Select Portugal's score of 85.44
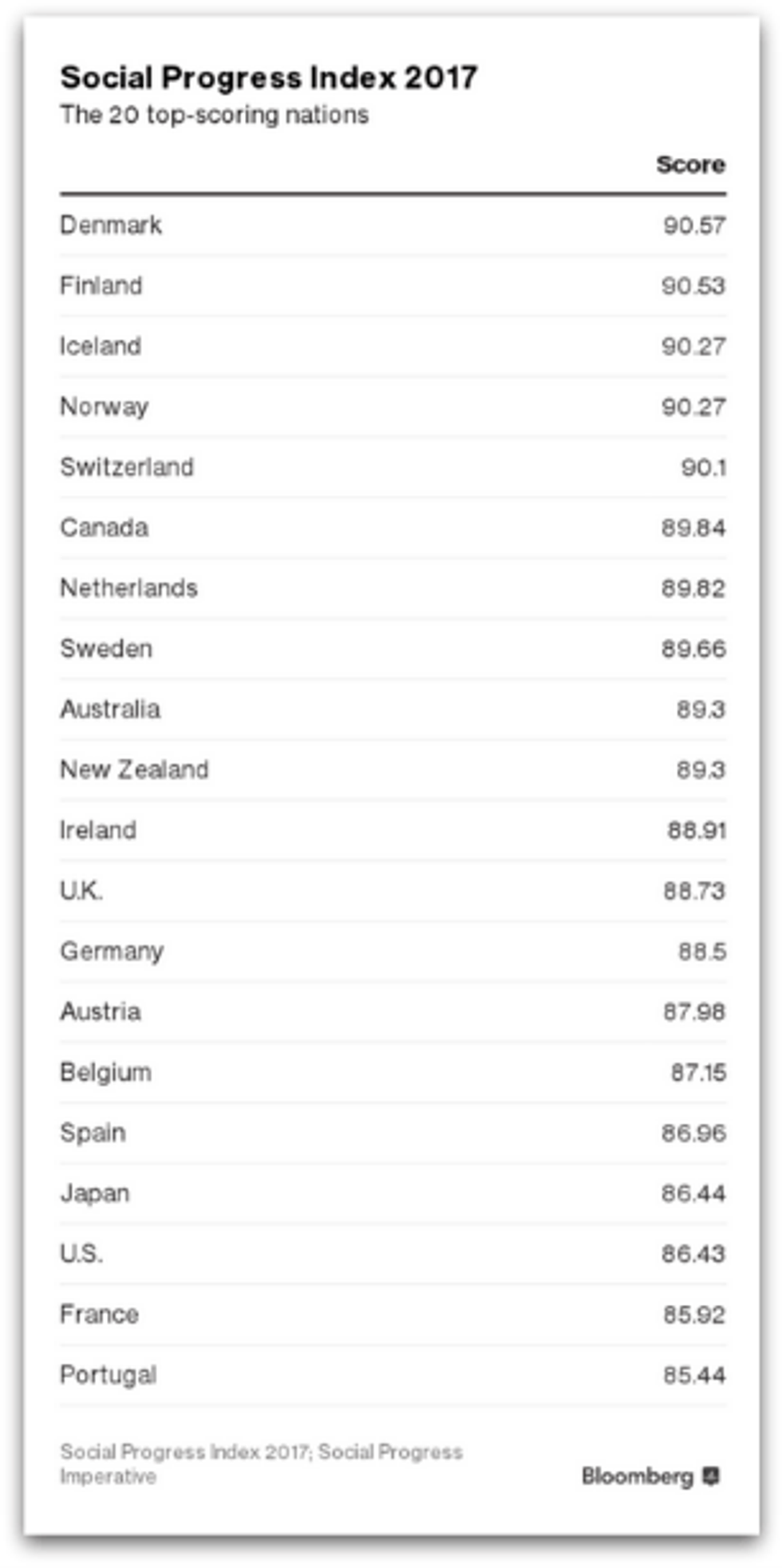Screen dimensions: 782x1568 (694, 1375)
